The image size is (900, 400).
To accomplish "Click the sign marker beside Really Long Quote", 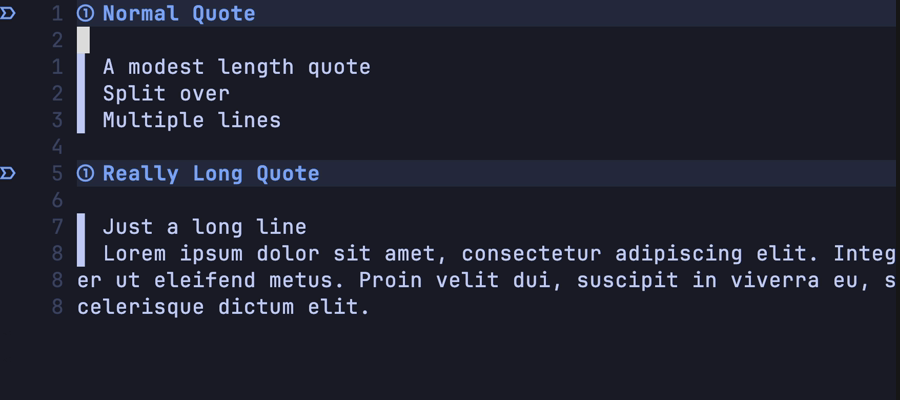I will [8, 173].
